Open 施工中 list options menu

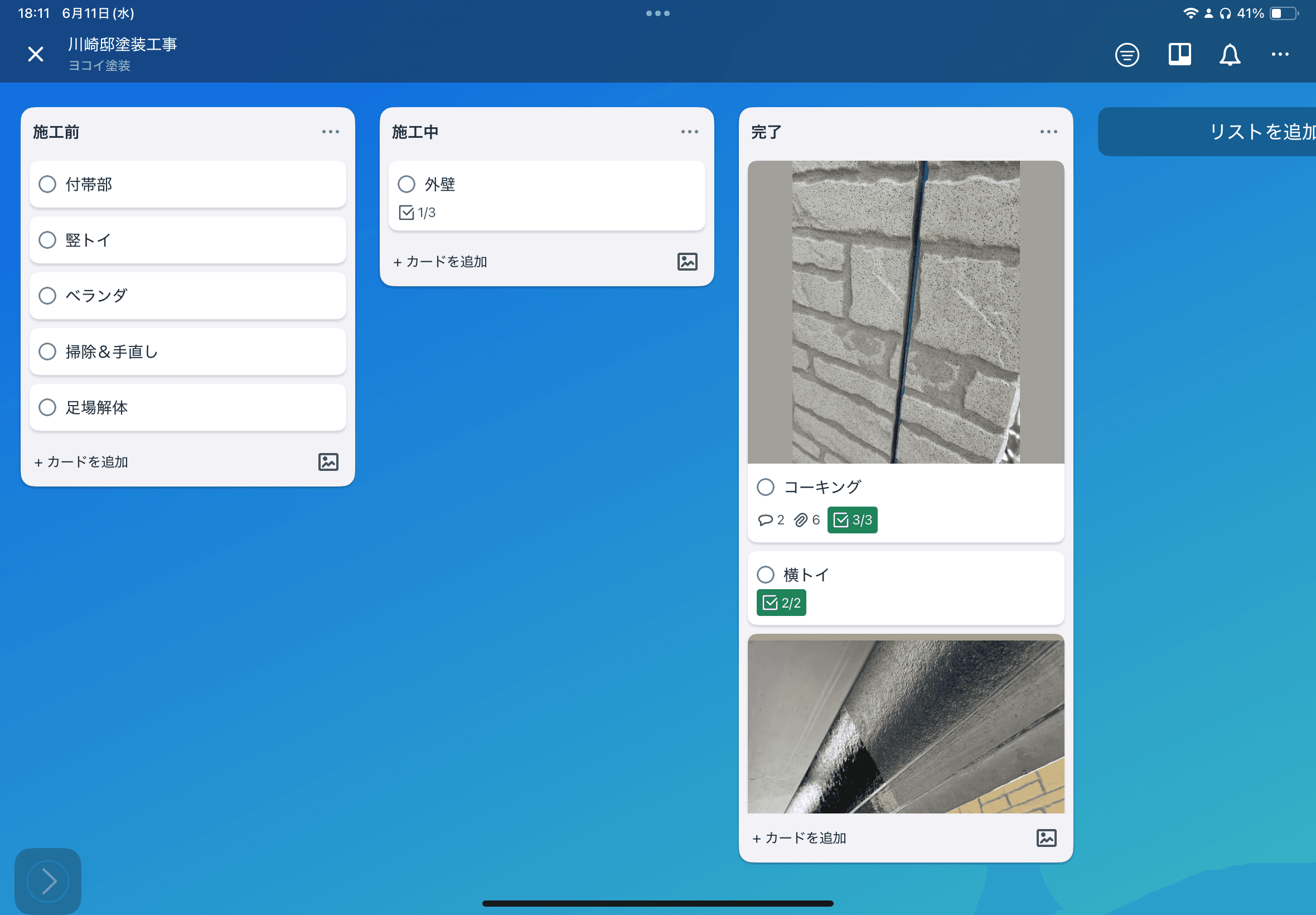click(689, 132)
